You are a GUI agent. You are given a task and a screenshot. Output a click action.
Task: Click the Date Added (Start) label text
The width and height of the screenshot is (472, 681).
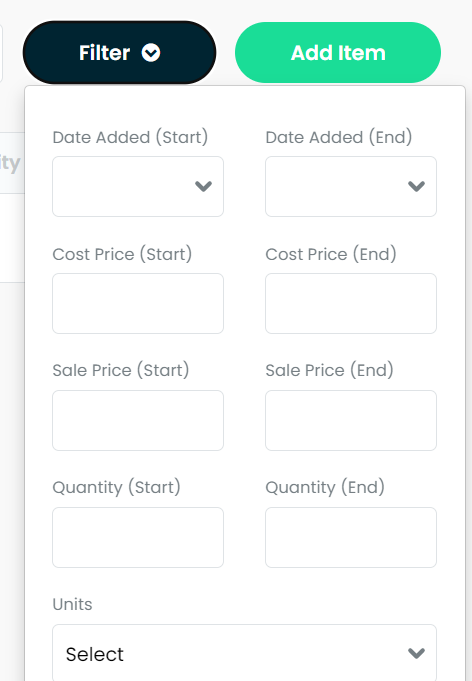tap(130, 137)
